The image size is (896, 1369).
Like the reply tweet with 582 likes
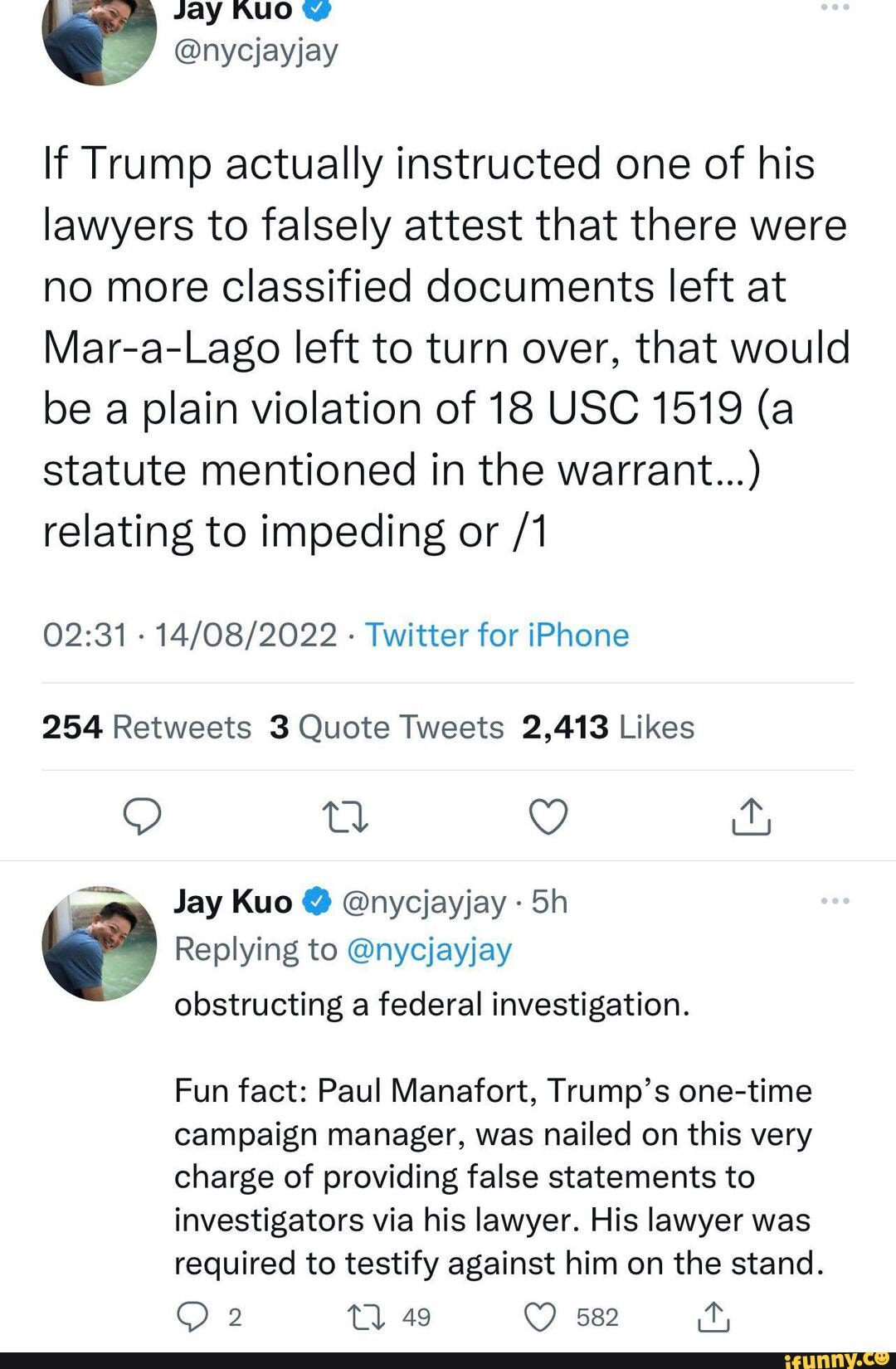click(541, 1318)
